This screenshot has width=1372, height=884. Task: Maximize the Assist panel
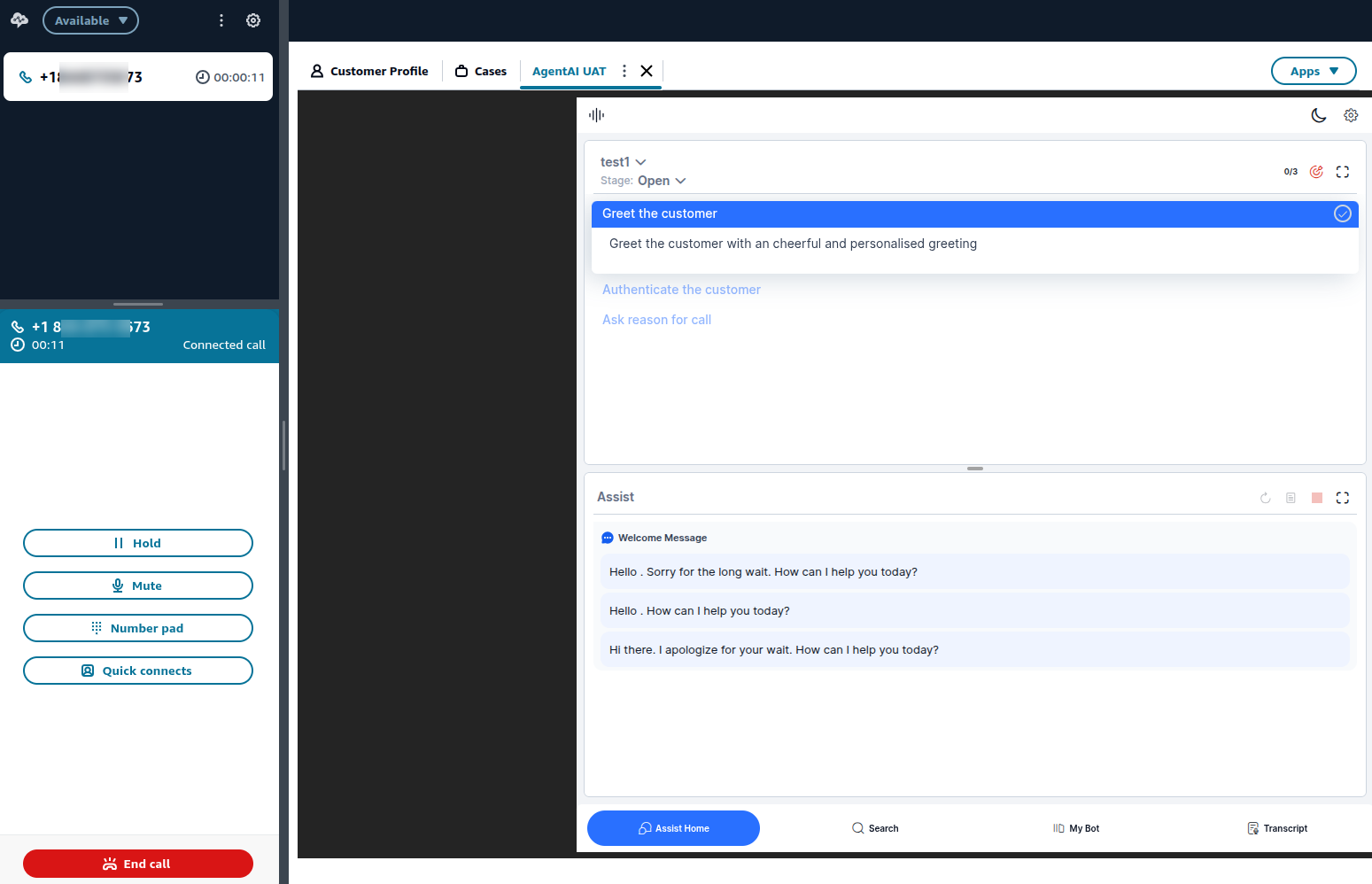(x=1343, y=498)
